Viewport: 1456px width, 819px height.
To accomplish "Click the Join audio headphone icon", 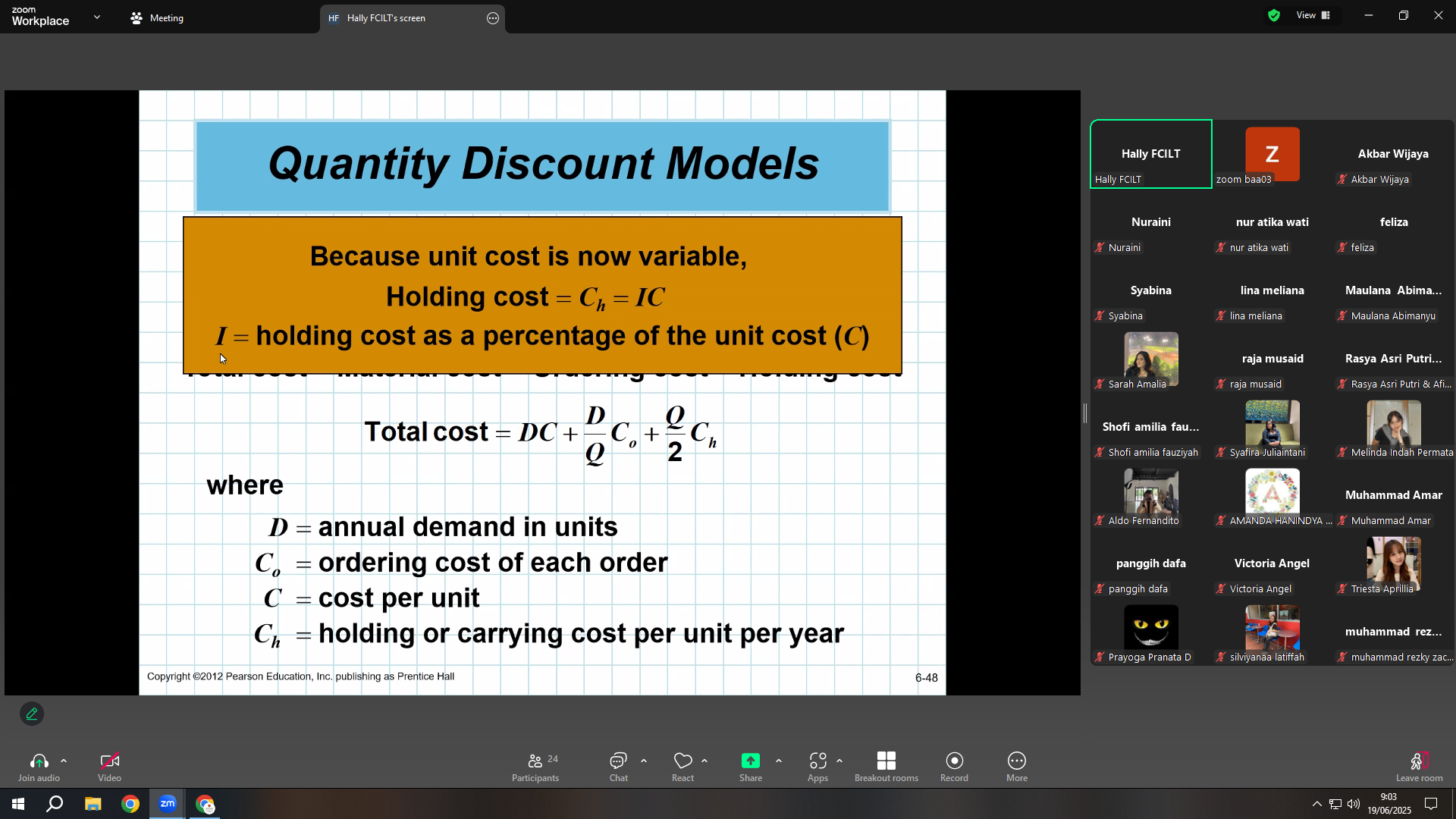I will pos(39,761).
